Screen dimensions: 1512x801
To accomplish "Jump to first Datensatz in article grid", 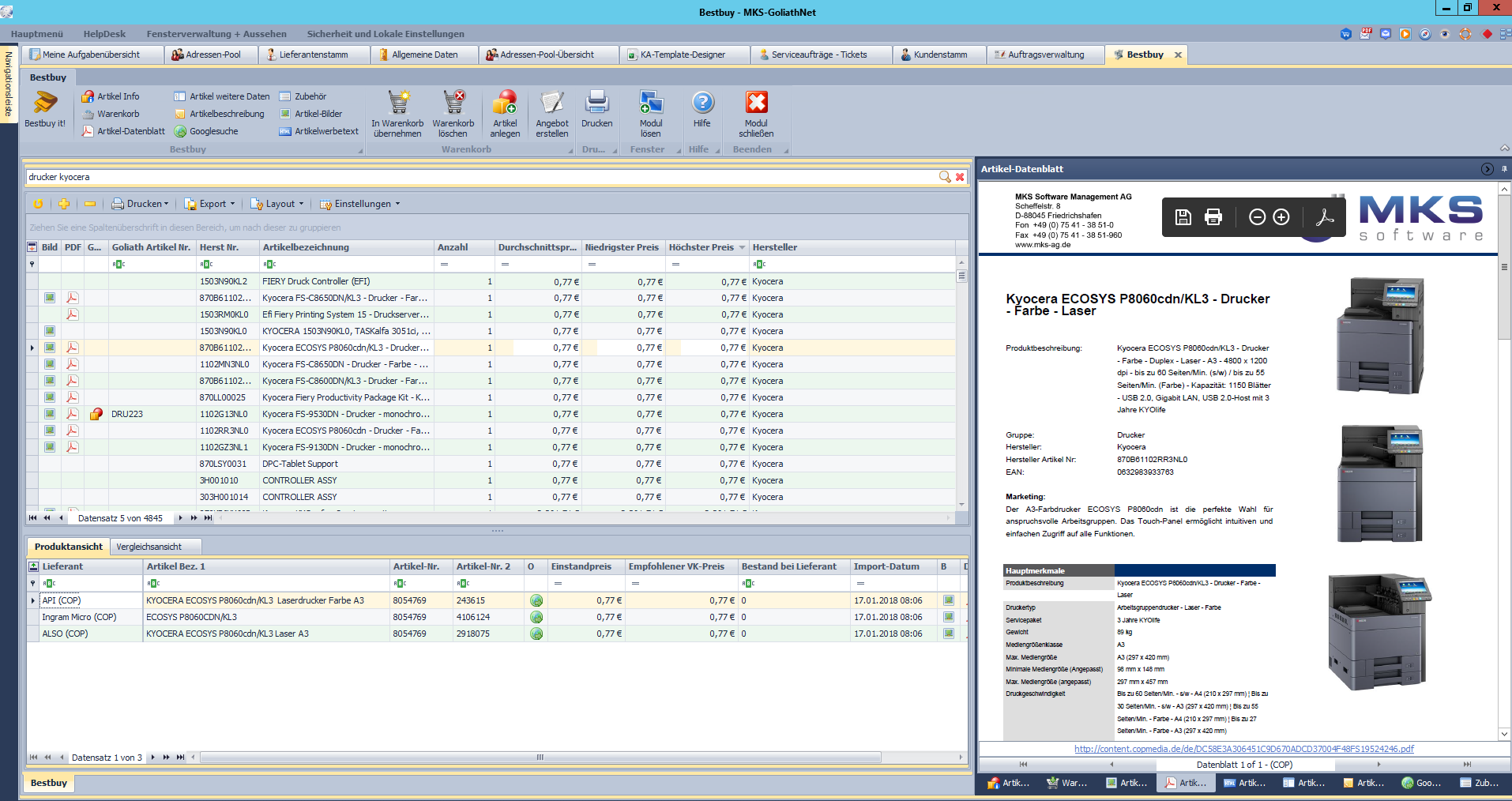I will [x=32, y=518].
